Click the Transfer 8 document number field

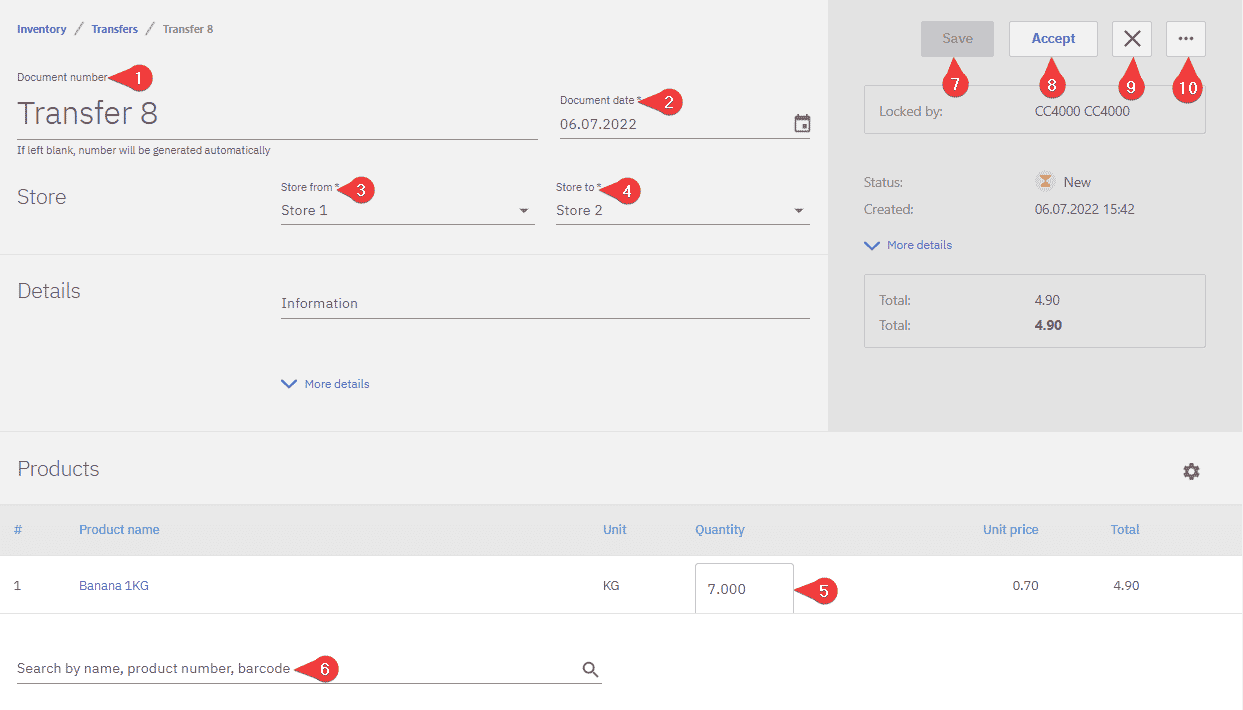276,114
